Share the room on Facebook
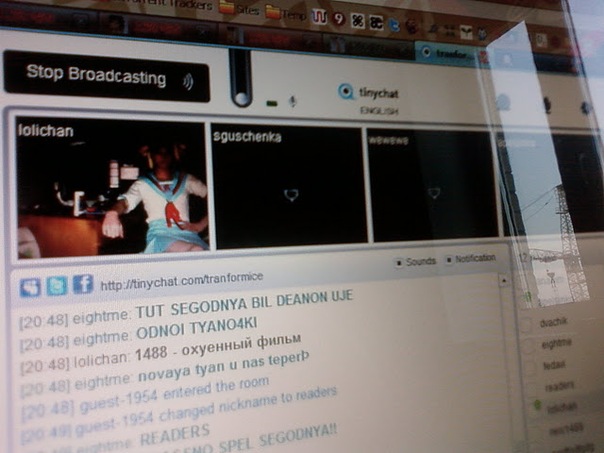Screen dimensions: 604x453 [x=83, y=284]
